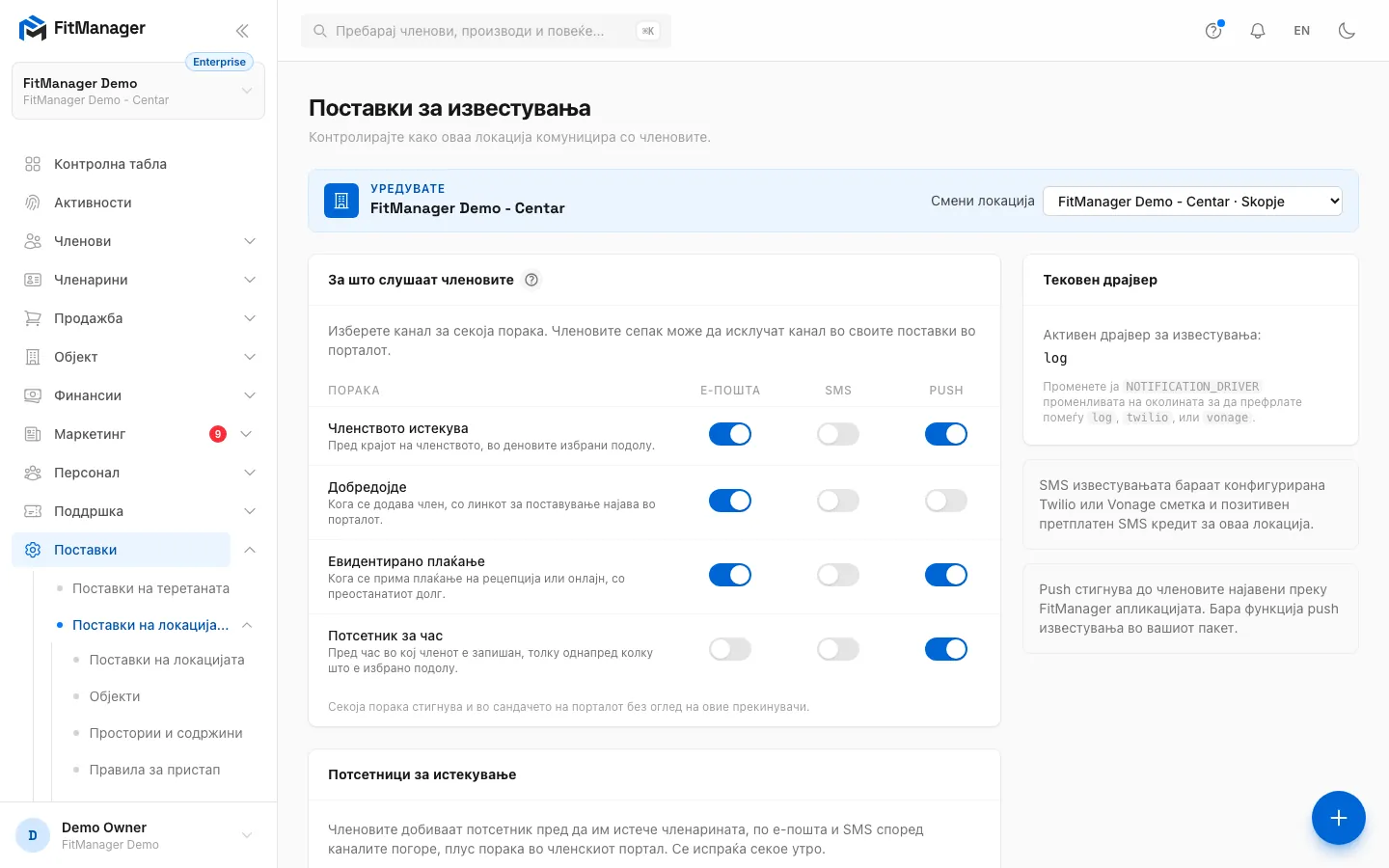This screenshot has width=1389, height=868.
Task: Click the NOTIFICATION_DRIVER code text
Action: pyautogui.click(x=1192, y=387)
